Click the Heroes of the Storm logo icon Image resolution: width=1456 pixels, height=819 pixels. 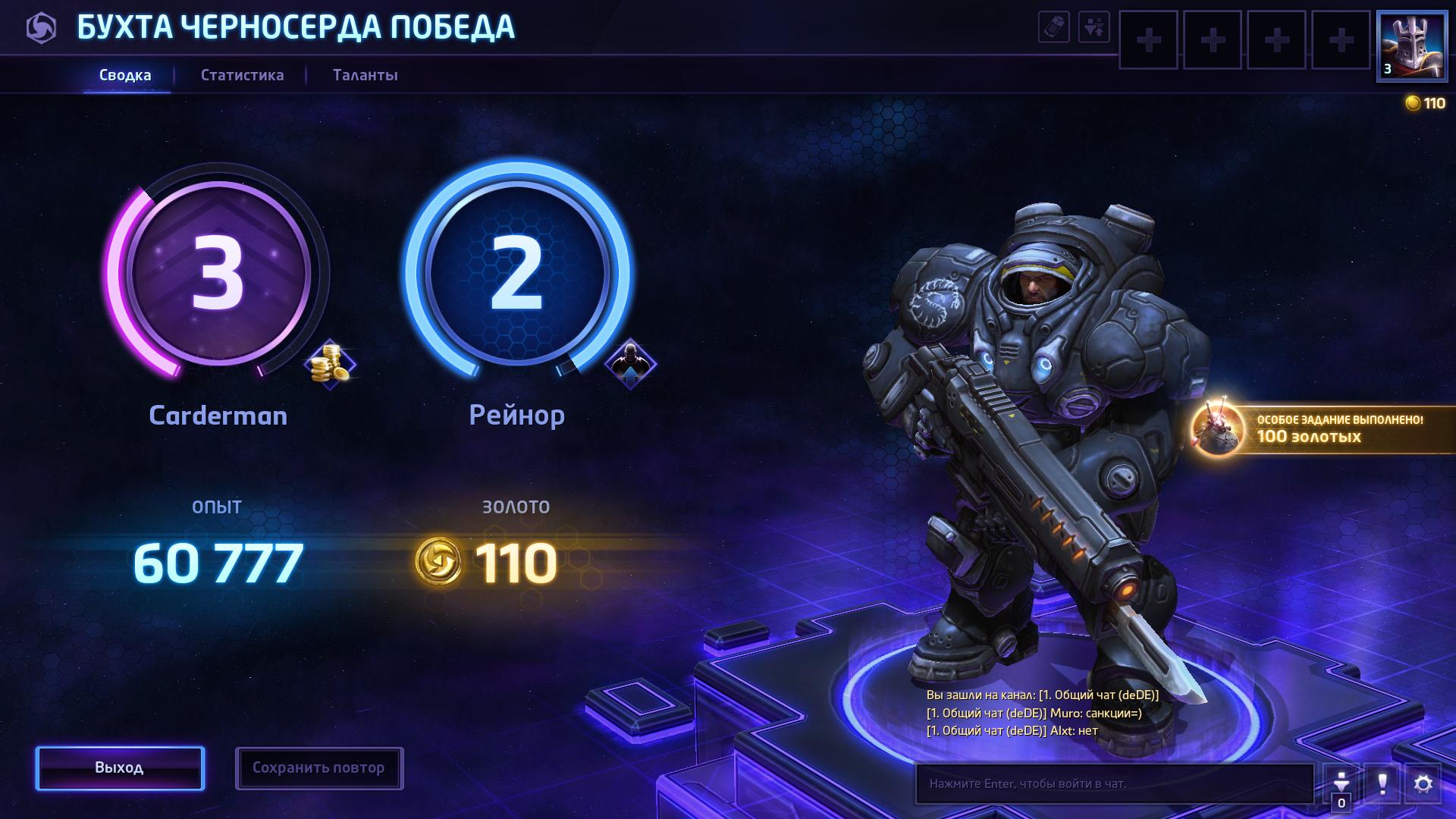[x=41, y=29]
